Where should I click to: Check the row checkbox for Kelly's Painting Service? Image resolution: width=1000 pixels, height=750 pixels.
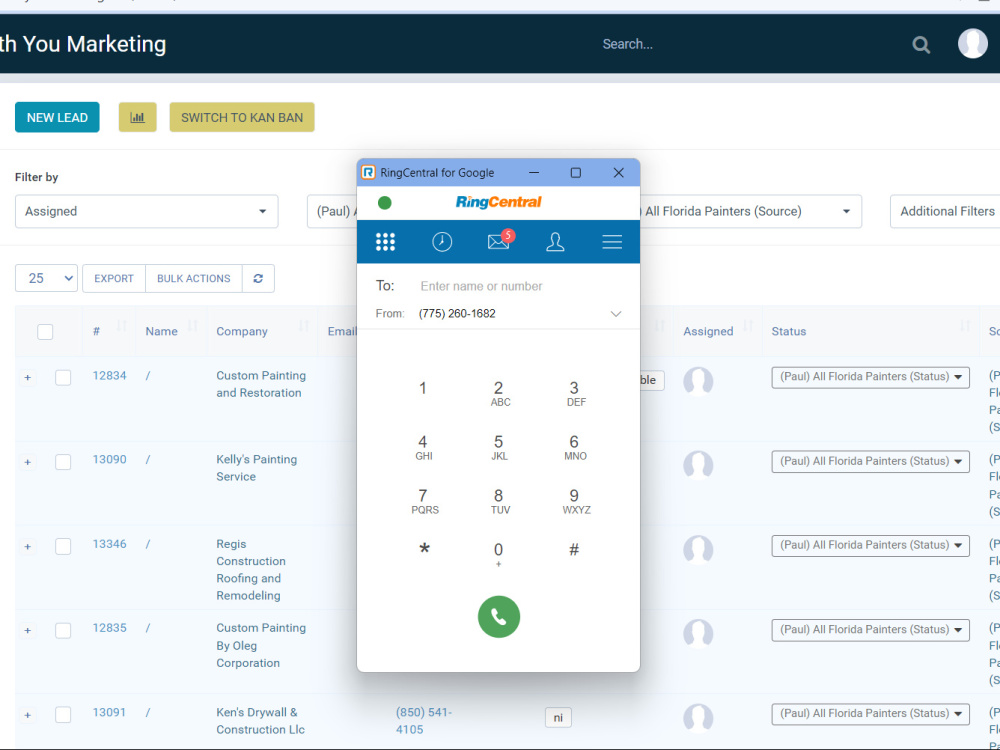63,462
